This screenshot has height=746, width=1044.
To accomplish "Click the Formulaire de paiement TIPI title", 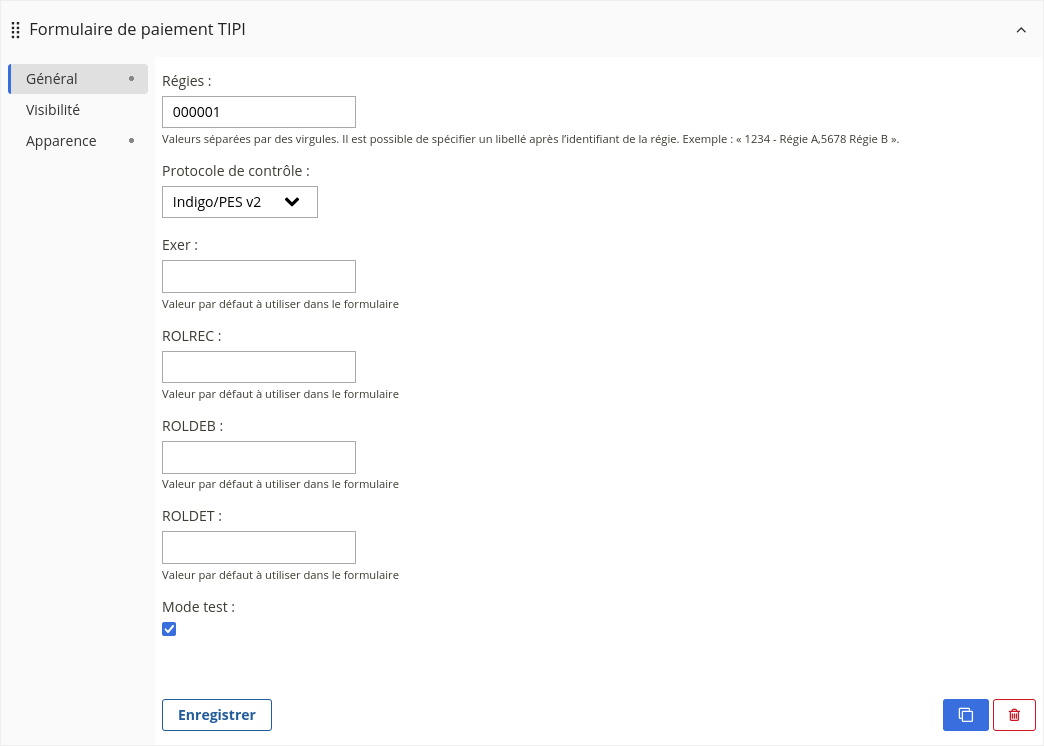I will pyautogui.click(x=137, y=29).
